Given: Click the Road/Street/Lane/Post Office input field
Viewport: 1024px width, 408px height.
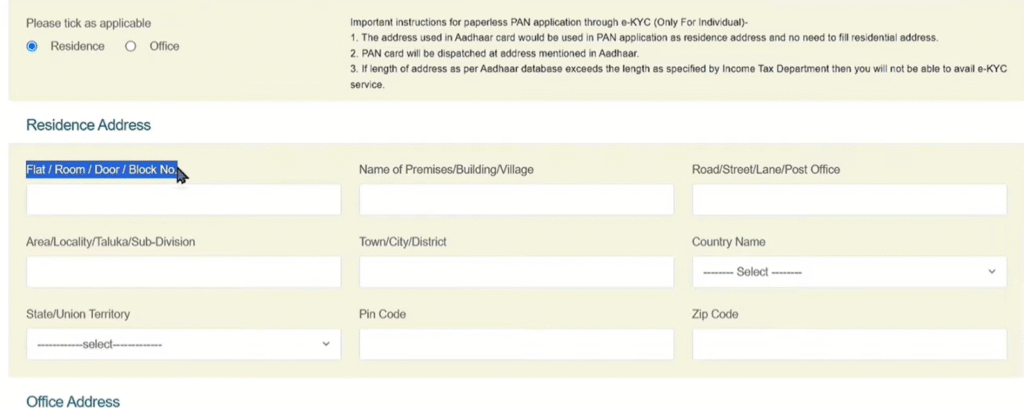Looking at the screenshot, I should [x=848, y=200].
